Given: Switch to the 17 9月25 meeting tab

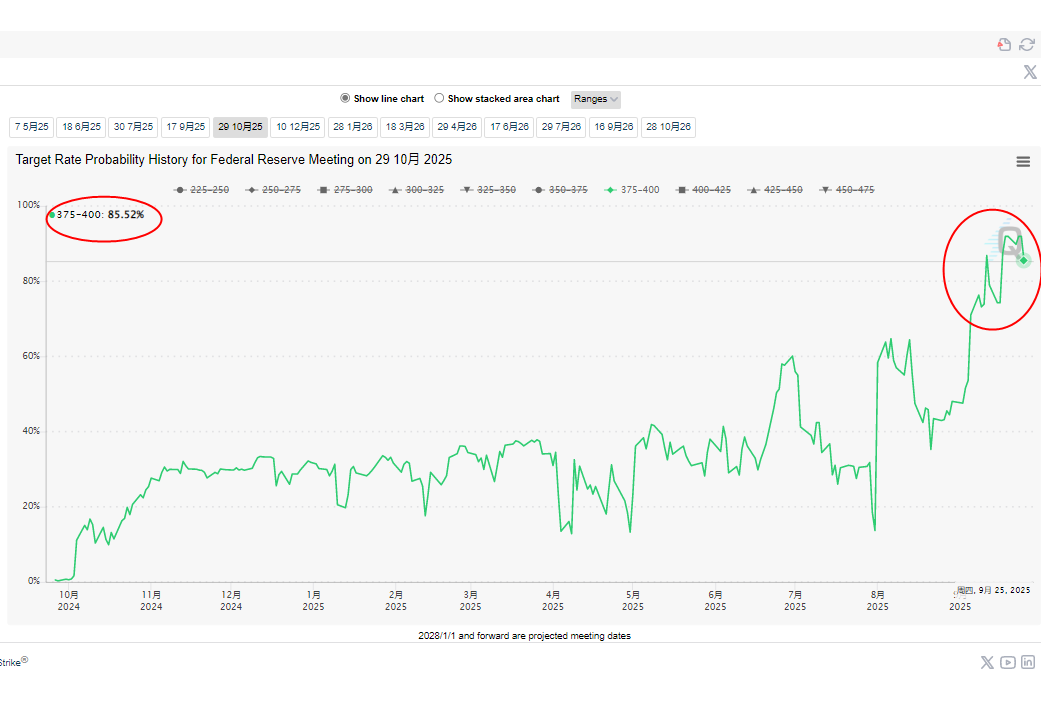Looking at the screenshot, I should (185, 127).
